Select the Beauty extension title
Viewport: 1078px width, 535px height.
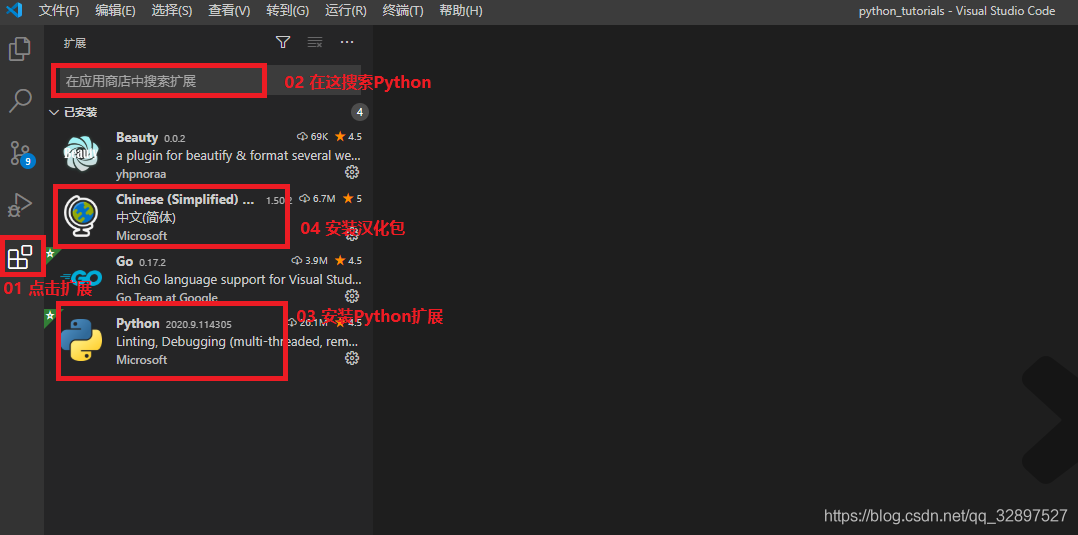[137, 138]
